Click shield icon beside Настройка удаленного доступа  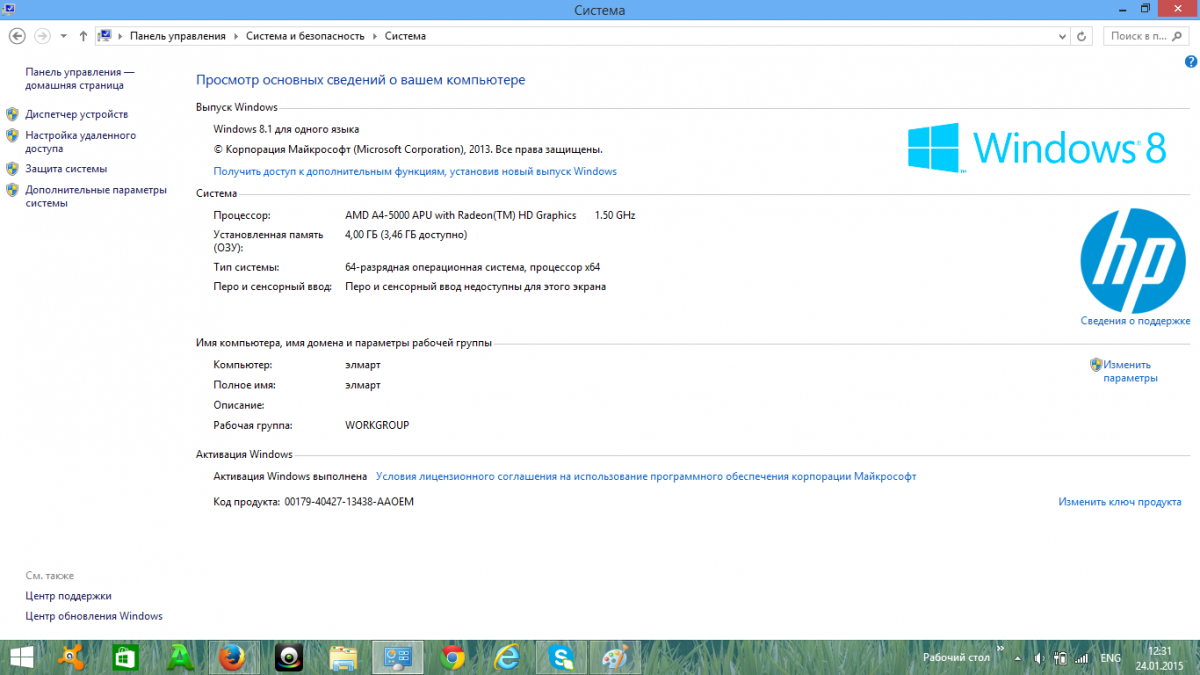[x=12, y=135]
